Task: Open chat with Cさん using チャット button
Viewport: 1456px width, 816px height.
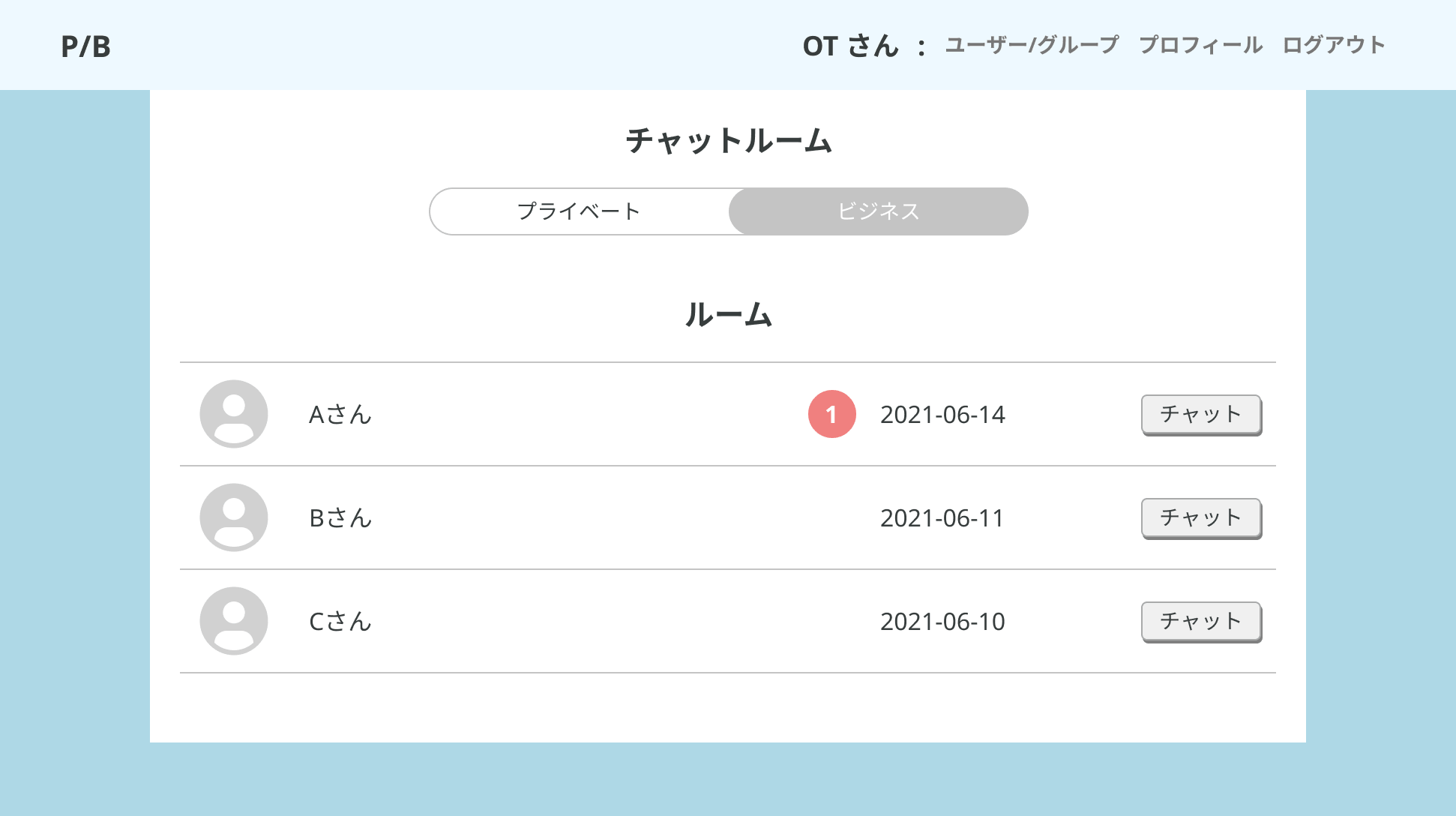Action: click(1201, 621)
